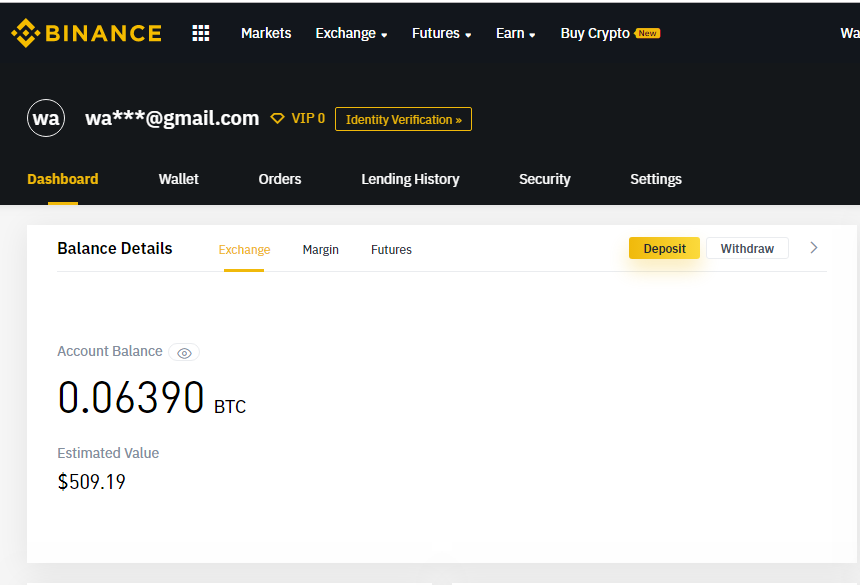Select the Margin balance tab

click(320, 250)
